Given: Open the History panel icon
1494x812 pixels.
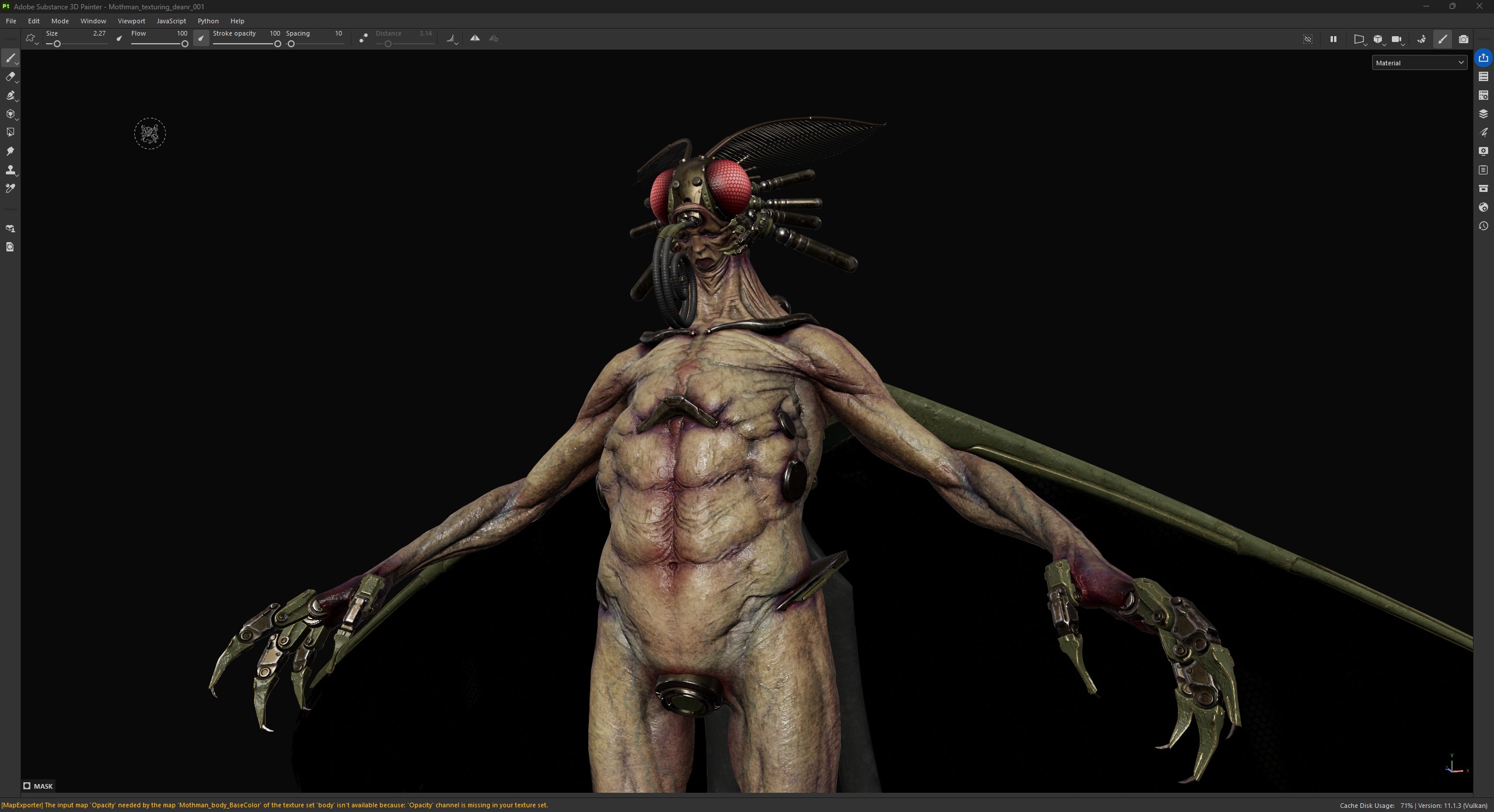Looking at the screenshot, I should tap(1483, 226).
